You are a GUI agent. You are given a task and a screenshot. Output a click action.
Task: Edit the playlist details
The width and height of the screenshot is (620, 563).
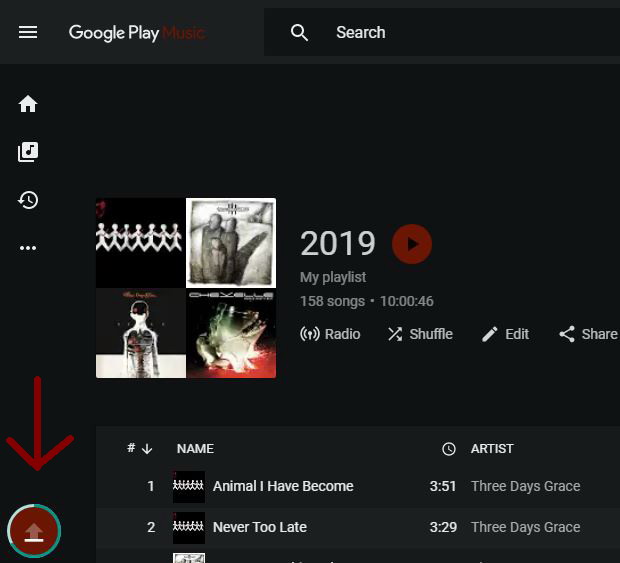(x=505, y=334)
